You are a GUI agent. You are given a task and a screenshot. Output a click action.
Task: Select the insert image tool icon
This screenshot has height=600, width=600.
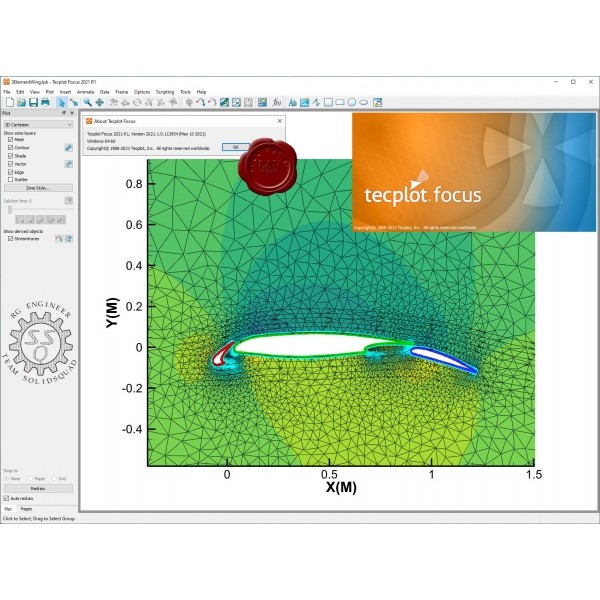305,102
